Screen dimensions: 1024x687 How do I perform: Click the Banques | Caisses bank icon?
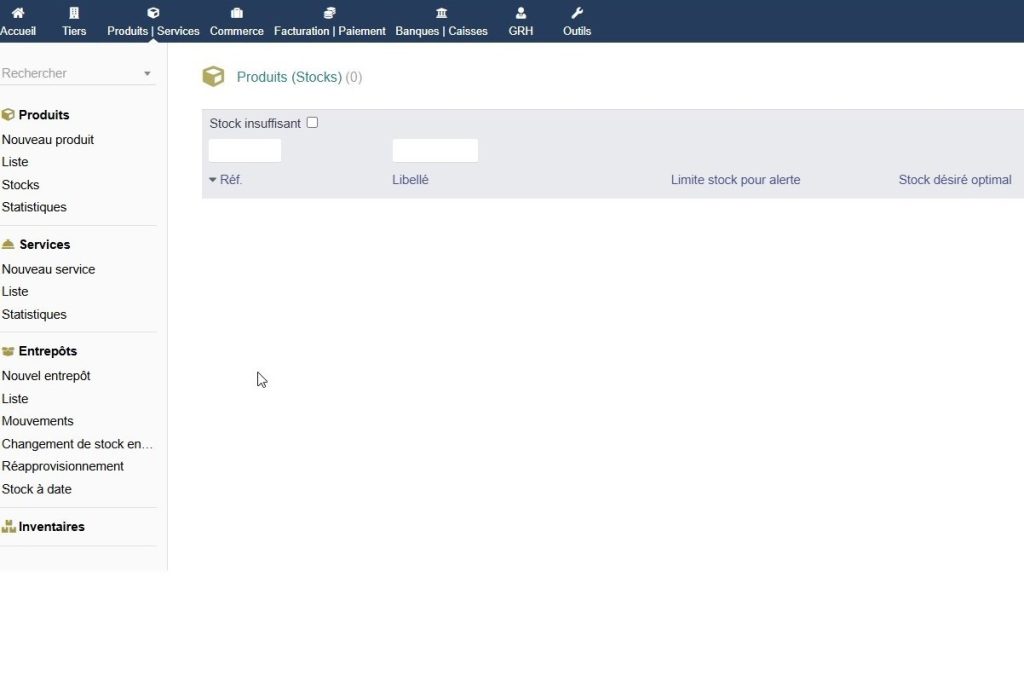pos(441,13)
